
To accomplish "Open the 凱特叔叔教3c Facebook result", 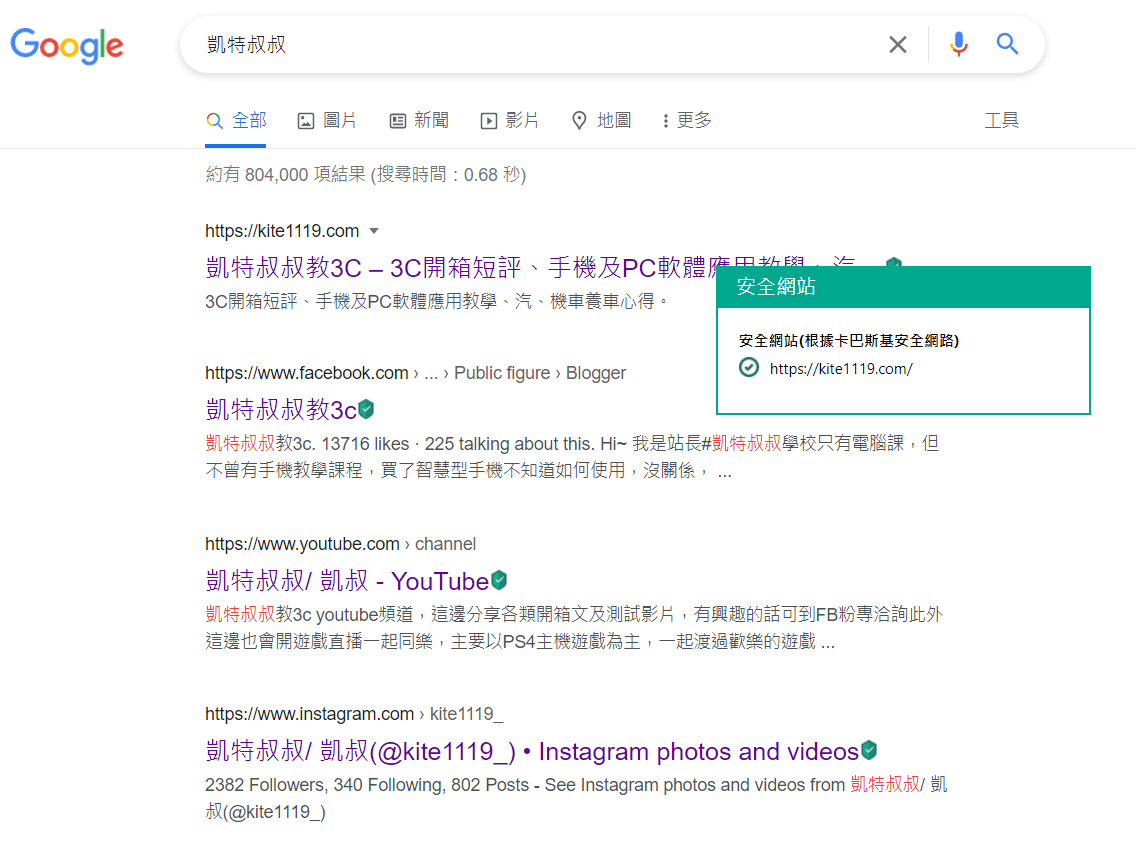I will pos(280,410).
